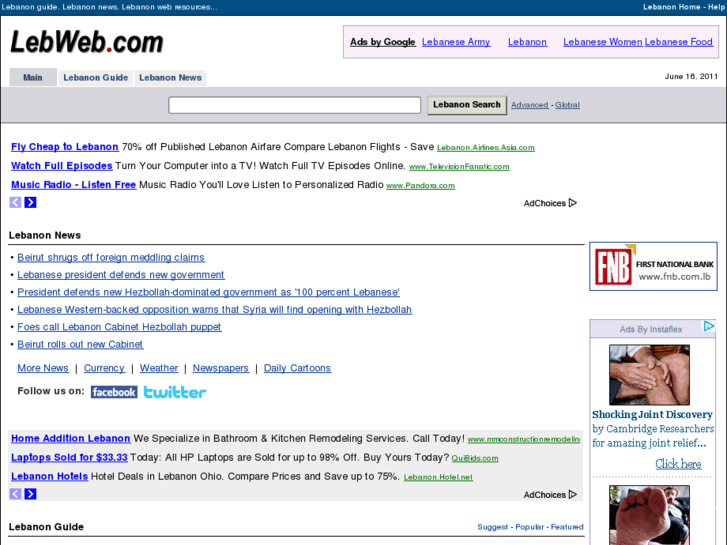Click the 'Click here' joint relief link

tap(678, 464)
